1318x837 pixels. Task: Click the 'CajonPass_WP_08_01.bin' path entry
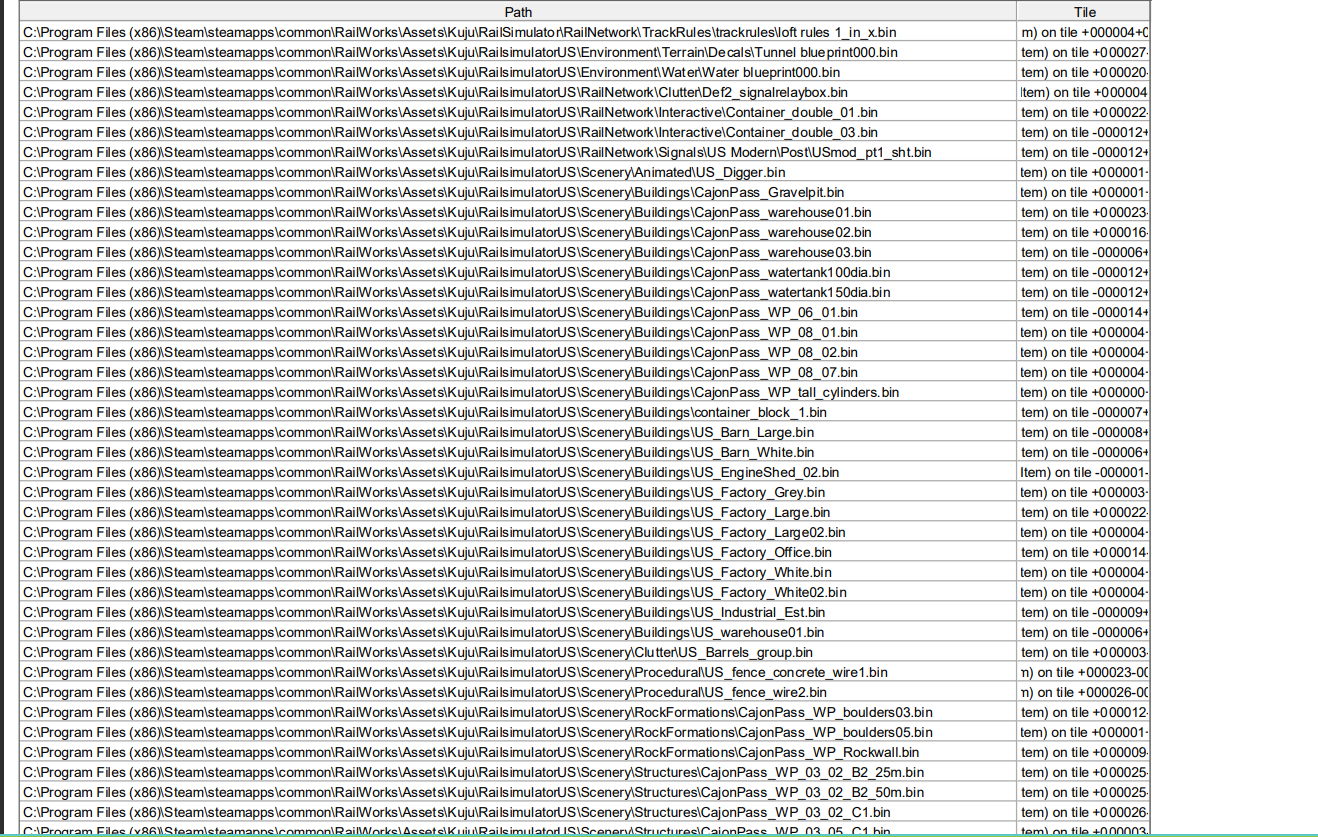[x=518, y=332]
